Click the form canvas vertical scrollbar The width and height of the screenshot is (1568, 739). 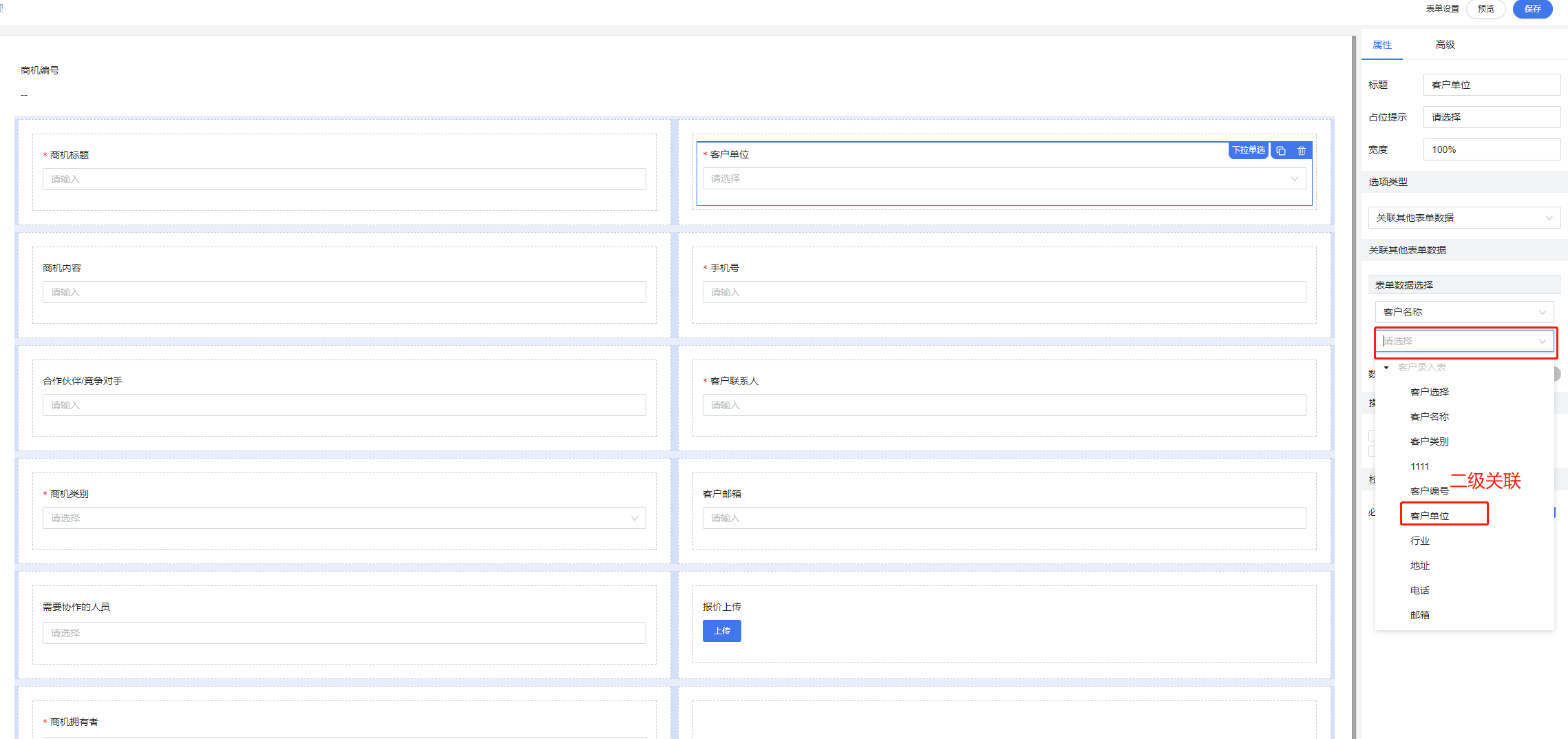1354,387
